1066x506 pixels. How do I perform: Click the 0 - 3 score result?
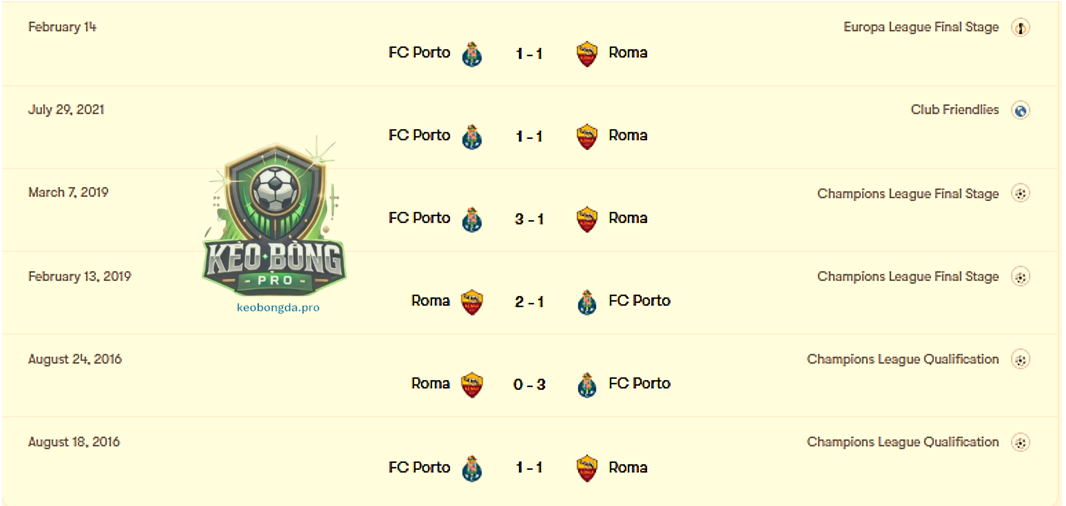pos(529,385)
